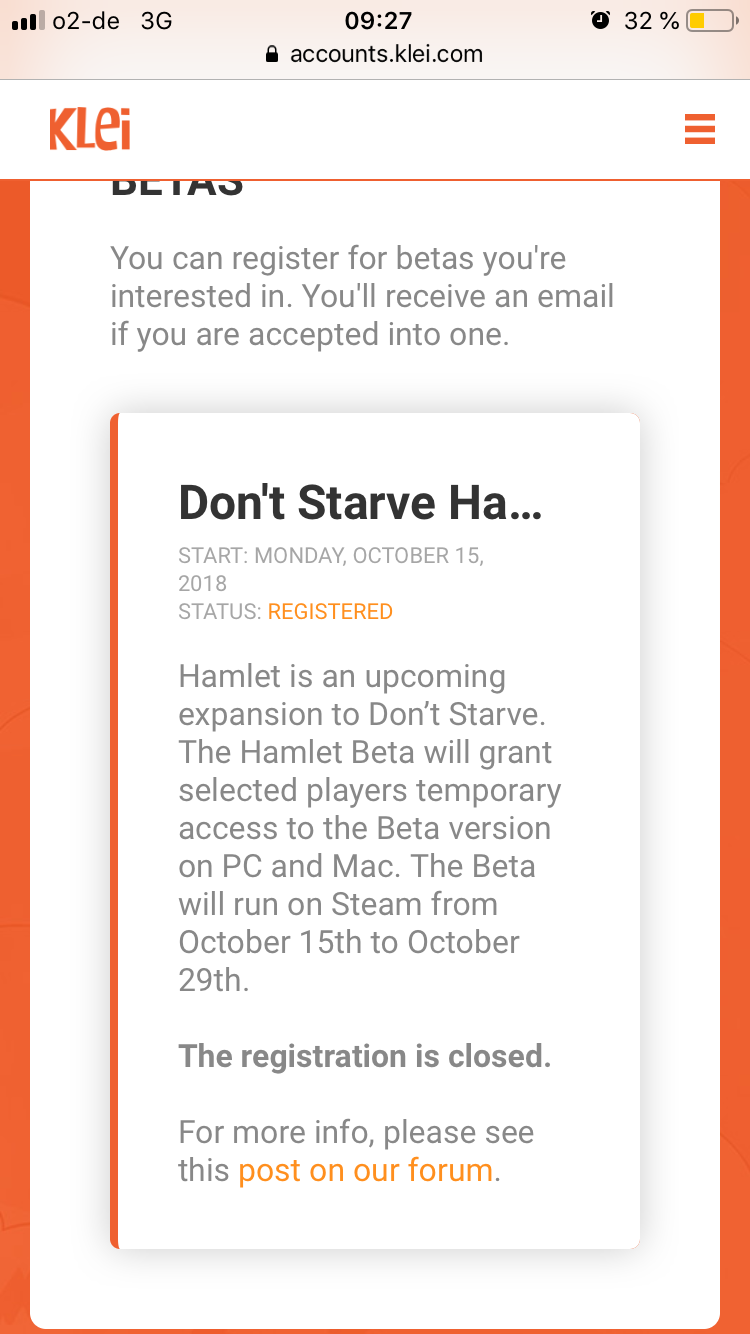Tap the Don't Starve Ha… card title
The width and height of the screenshot is (750, 1334).
coord(360,503)
